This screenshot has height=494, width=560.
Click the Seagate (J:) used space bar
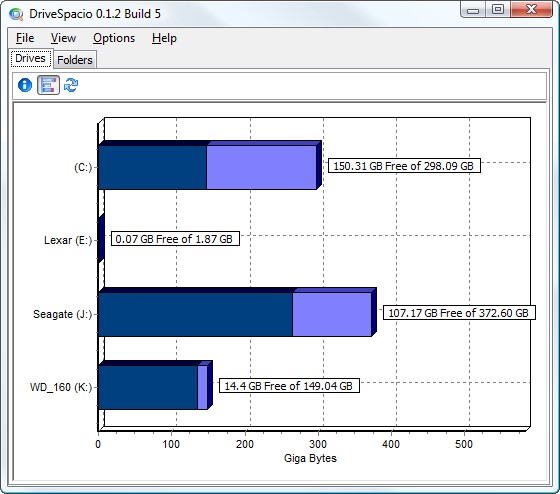coord(195,314)
